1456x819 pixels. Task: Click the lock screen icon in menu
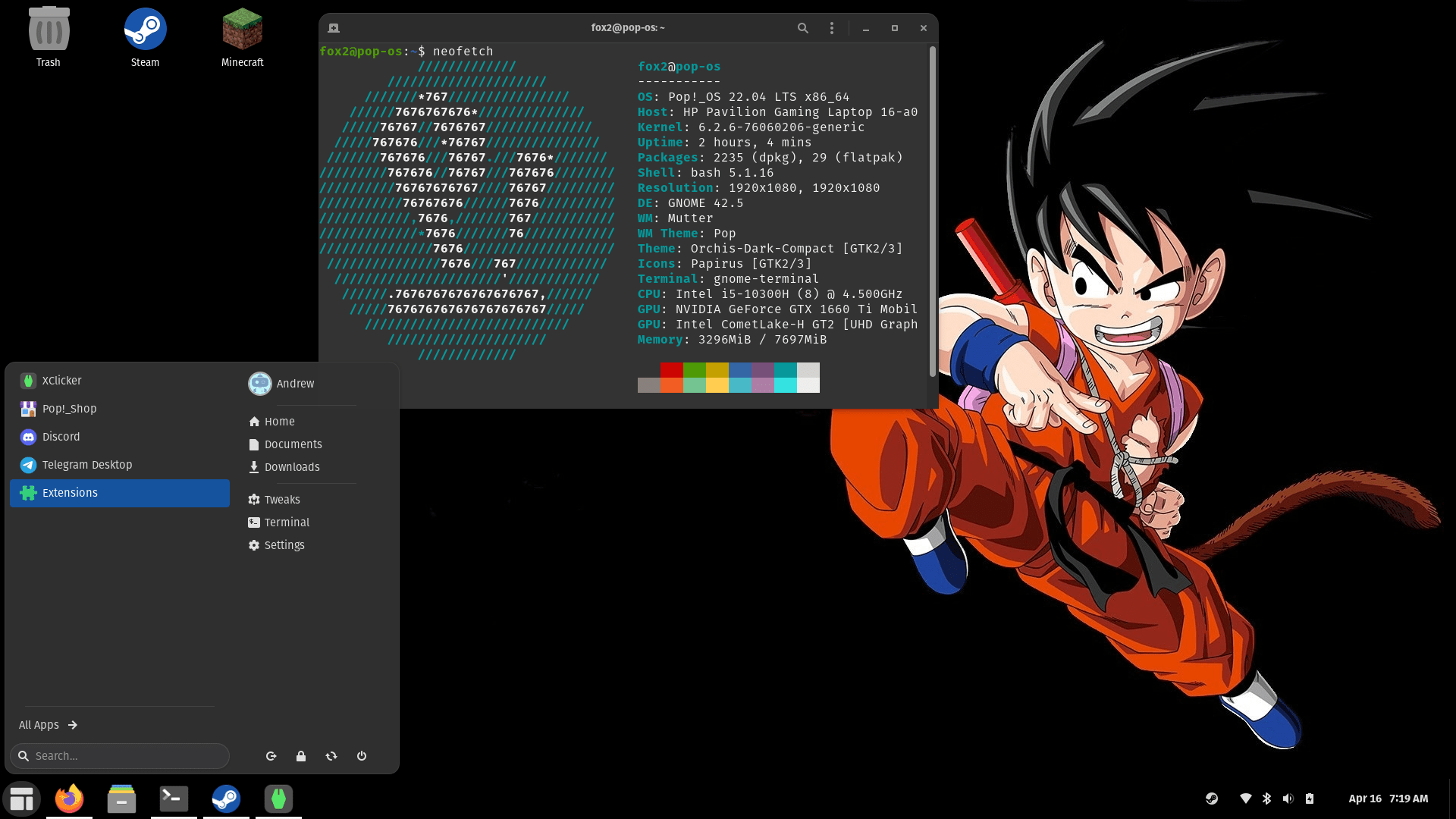(301, 756)
